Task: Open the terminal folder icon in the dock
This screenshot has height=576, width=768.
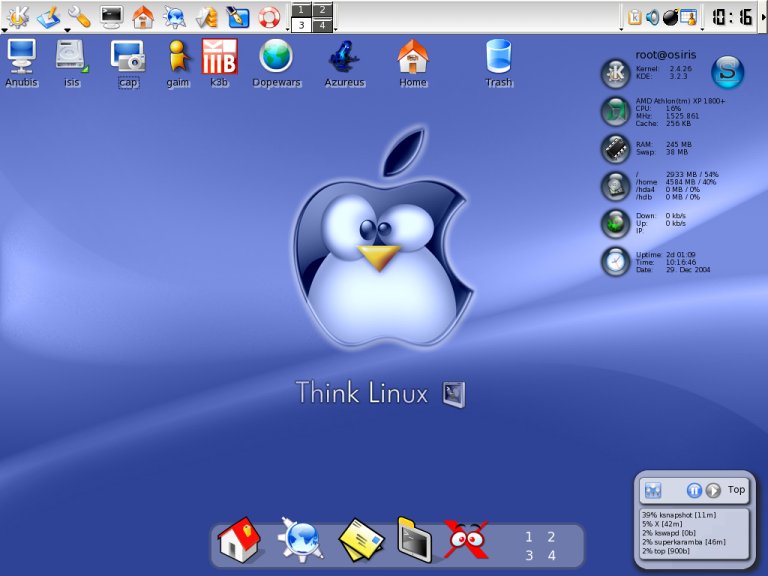Action: (x=414, y=539)
